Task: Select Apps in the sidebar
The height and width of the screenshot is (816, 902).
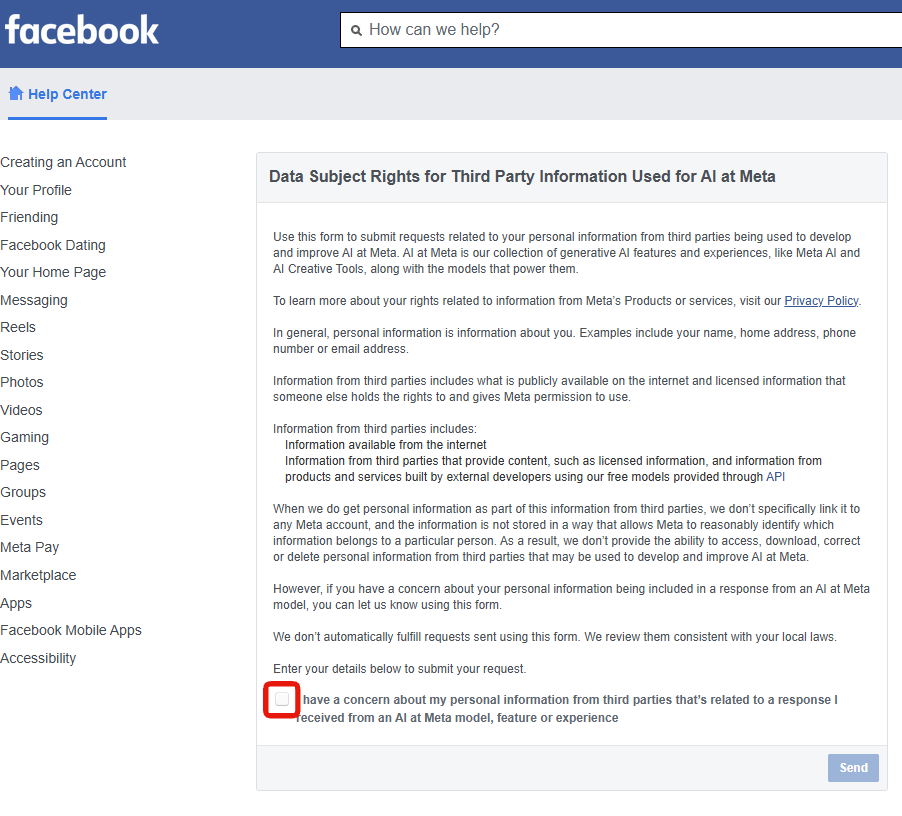Action: 16,603
